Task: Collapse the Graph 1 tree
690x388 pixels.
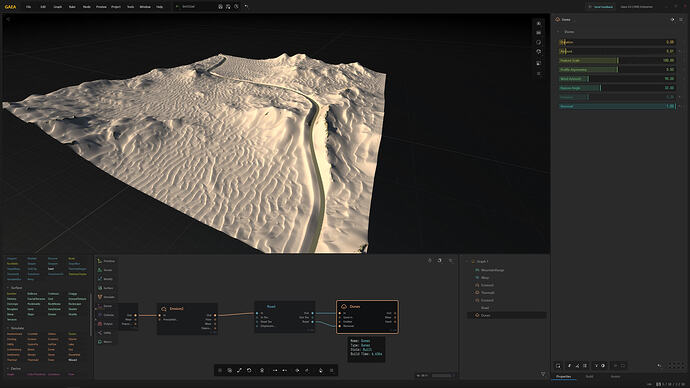Action: click(467, 261)
